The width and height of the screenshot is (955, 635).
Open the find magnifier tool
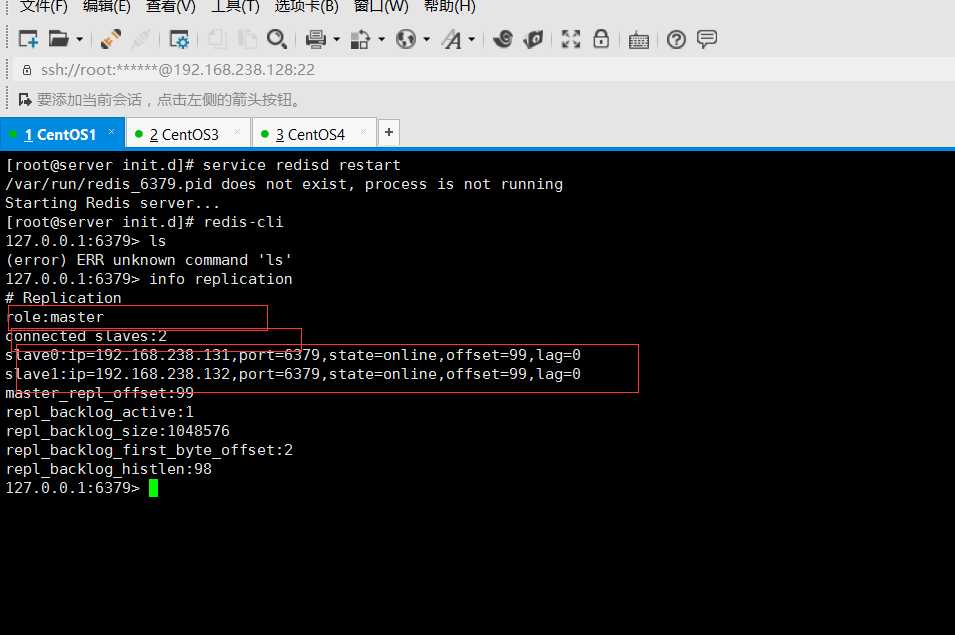coord(277,40)
